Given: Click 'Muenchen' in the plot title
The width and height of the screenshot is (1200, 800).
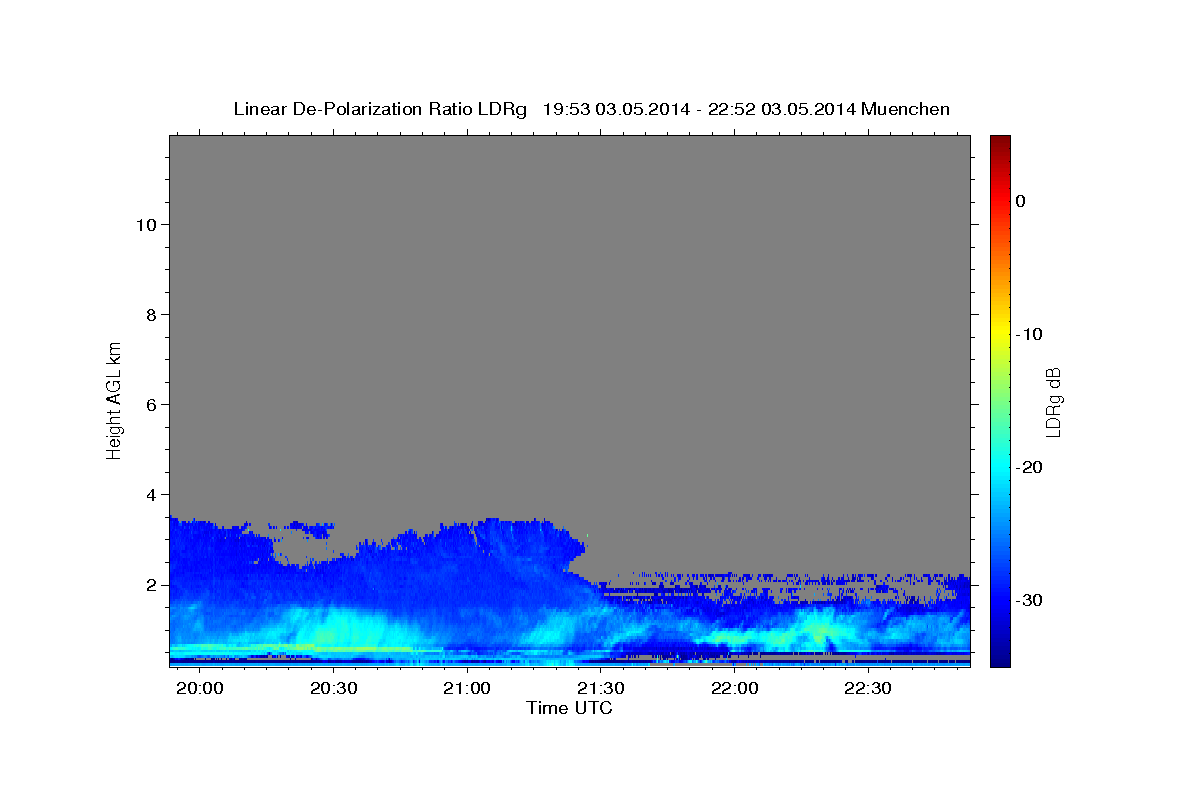Looking at the screenshot, I should click(x=905, y=109).
